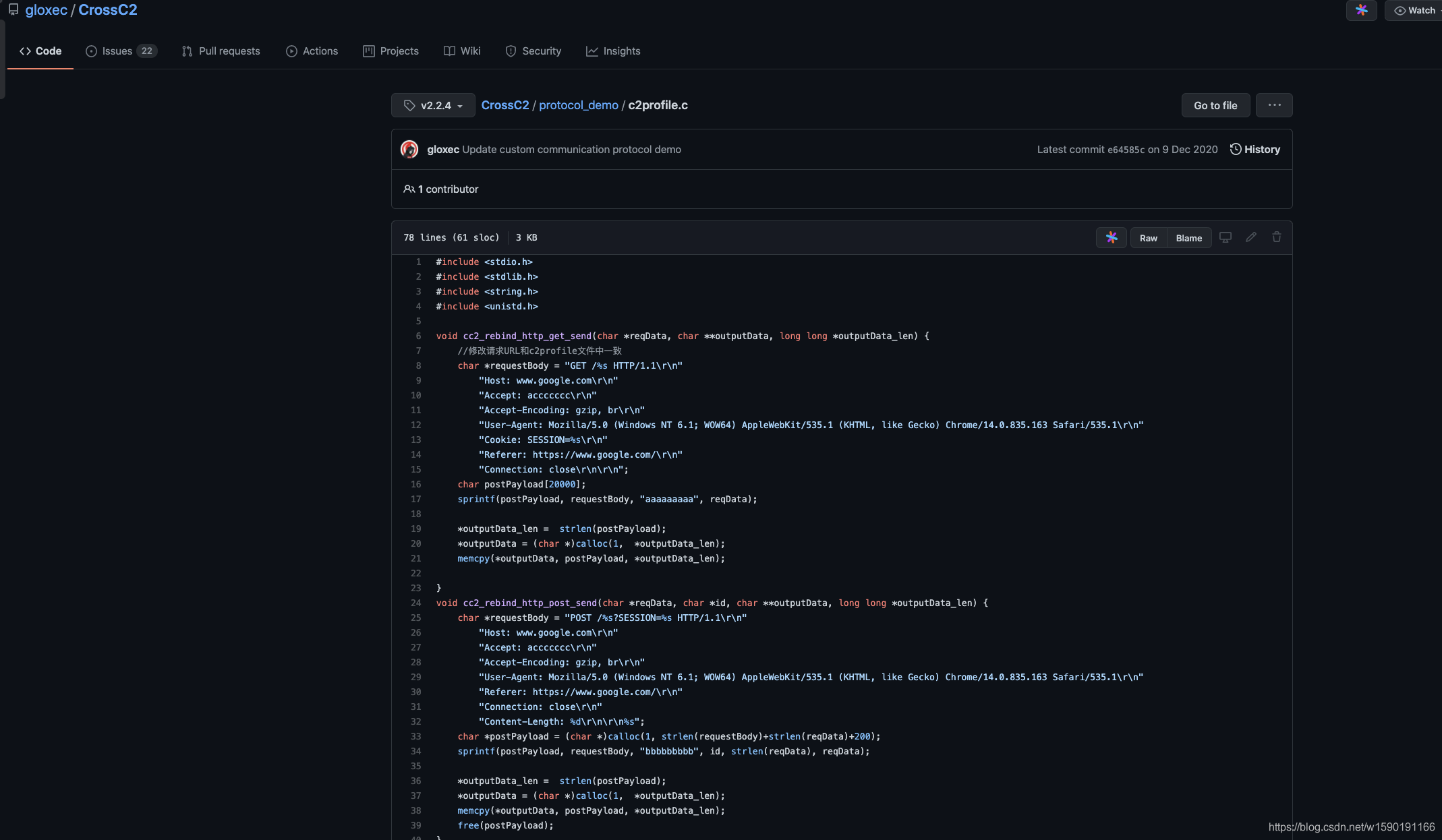
Task: Open protocol_demo folder breadcrumb link
Action: [579, 105]
